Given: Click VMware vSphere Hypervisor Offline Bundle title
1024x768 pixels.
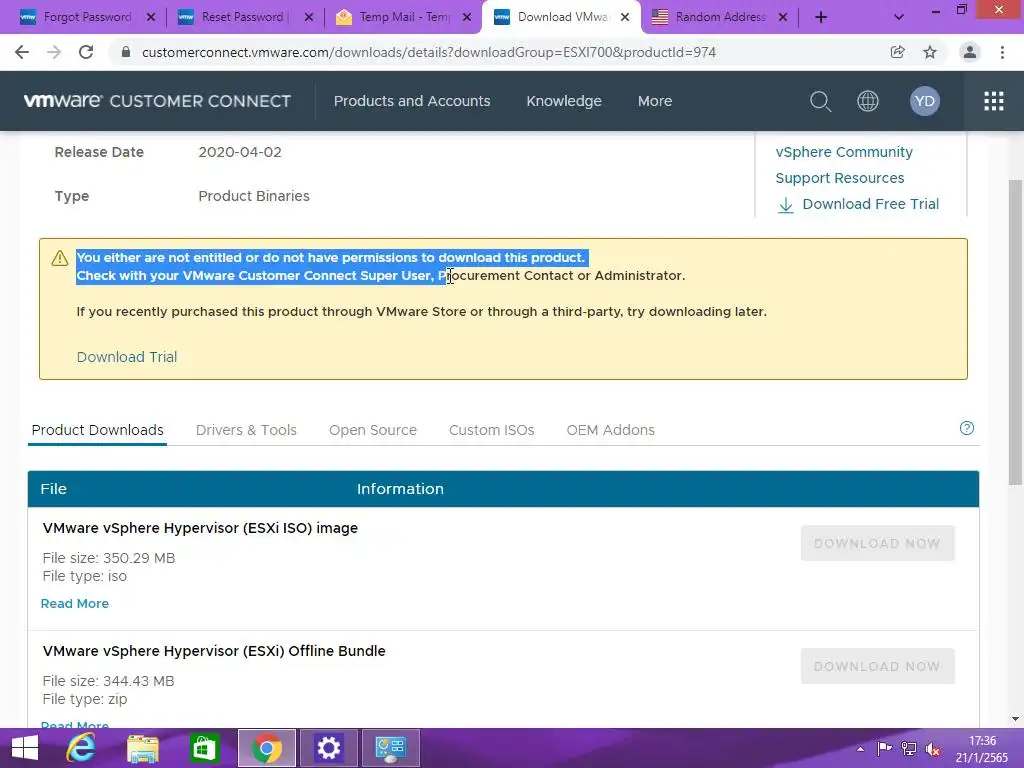Looking at the screenshot, I should (x=214, y=651).
